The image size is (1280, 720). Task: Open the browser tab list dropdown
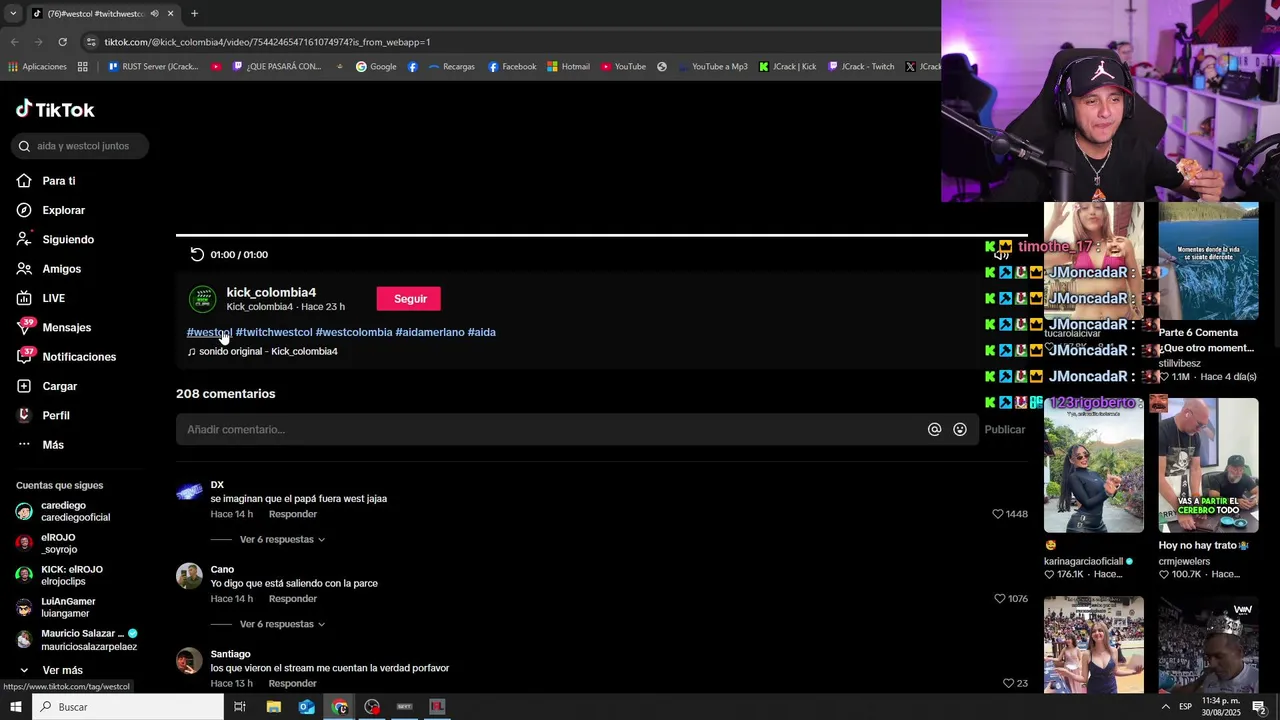(13, 14)
